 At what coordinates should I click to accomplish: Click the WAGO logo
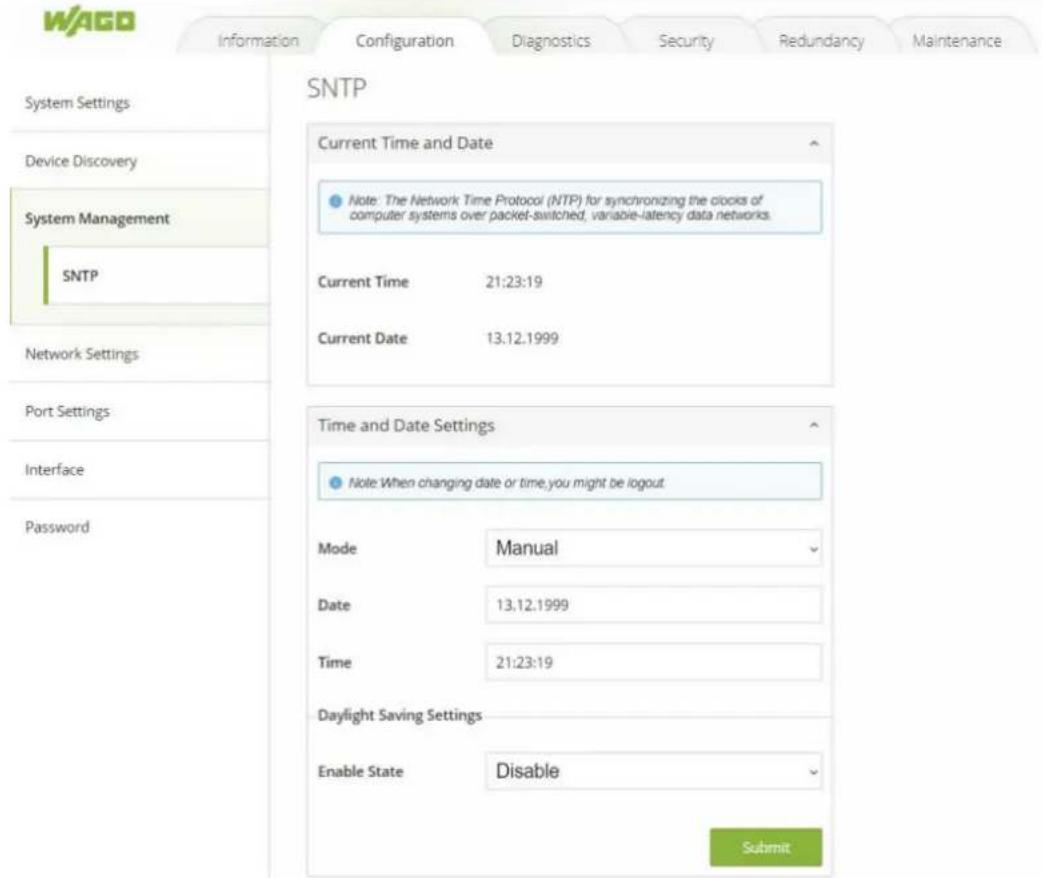[90, 21]
